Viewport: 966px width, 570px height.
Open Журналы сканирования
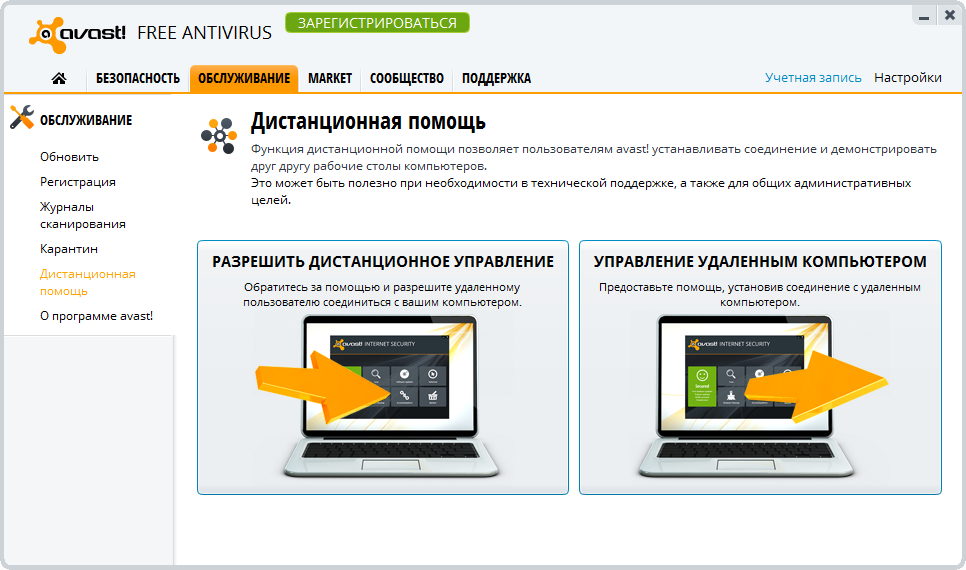click(x=83, y=215)
